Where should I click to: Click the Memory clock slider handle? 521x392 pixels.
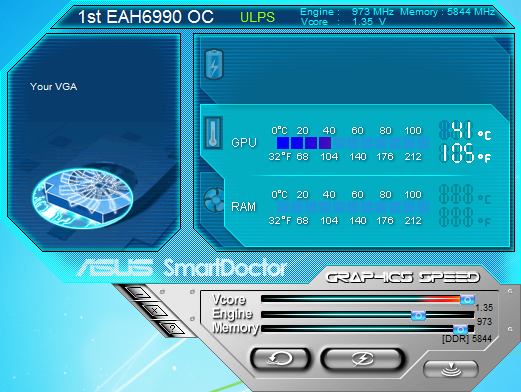pyautogui.click(x=460, y=329)
